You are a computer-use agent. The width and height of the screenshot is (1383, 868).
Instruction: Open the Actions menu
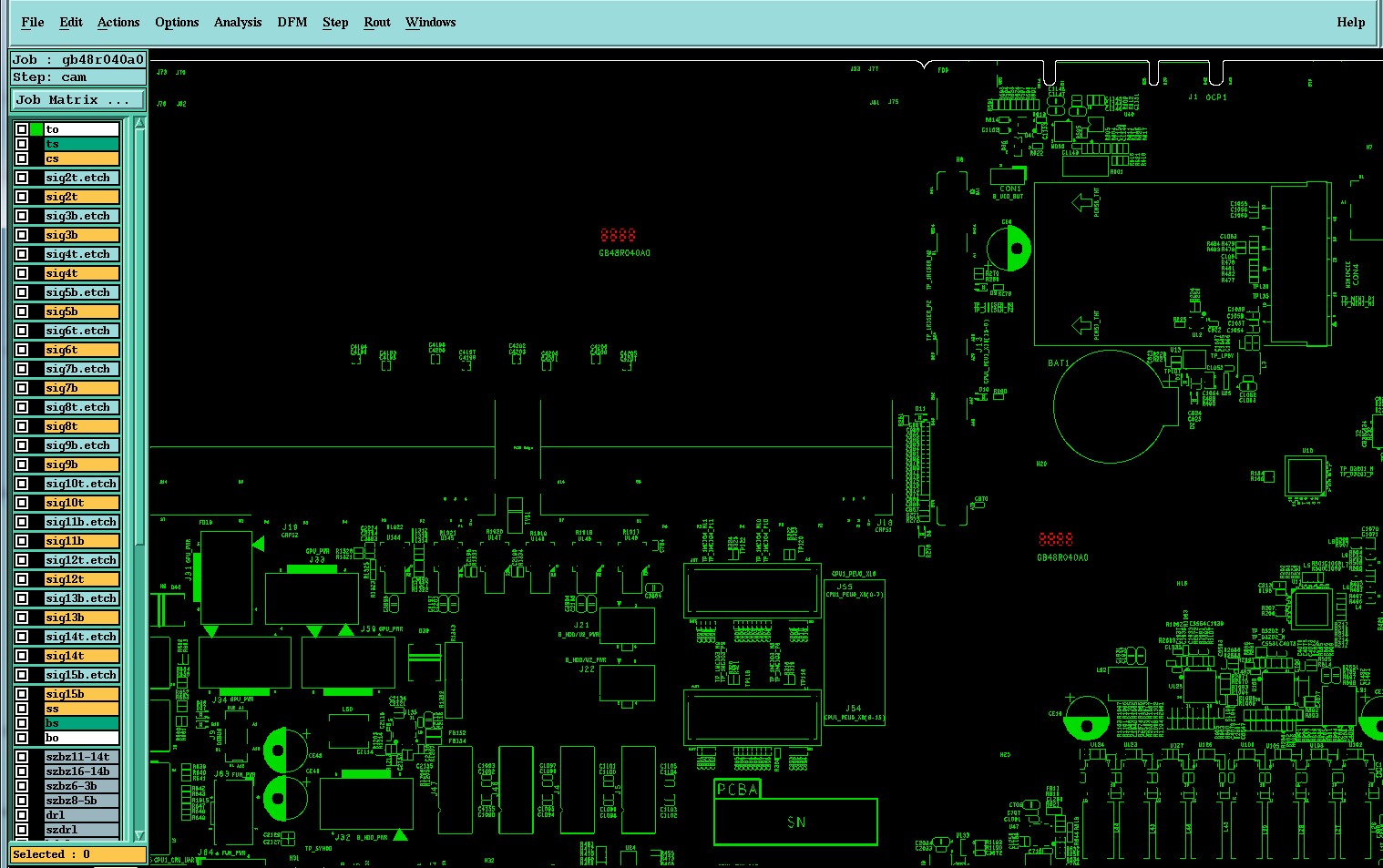[118, 23]
